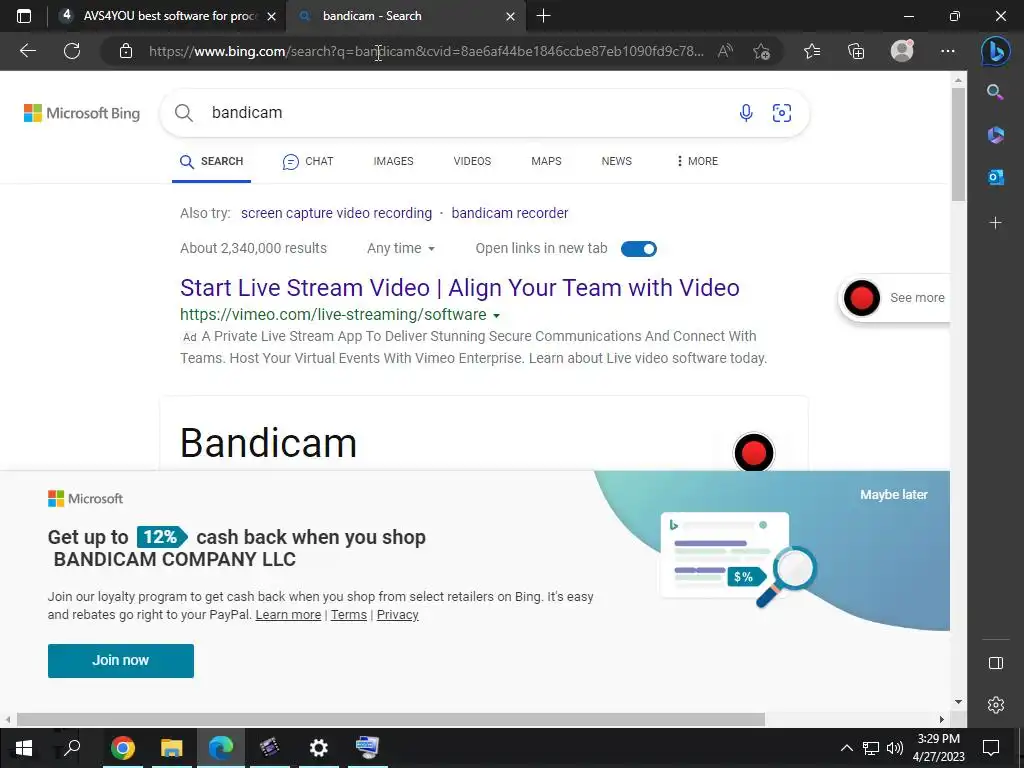Viewport: 1024px width, 768px height.
Task: Open Read aloud in address bar
Action: tap(725, 51)
